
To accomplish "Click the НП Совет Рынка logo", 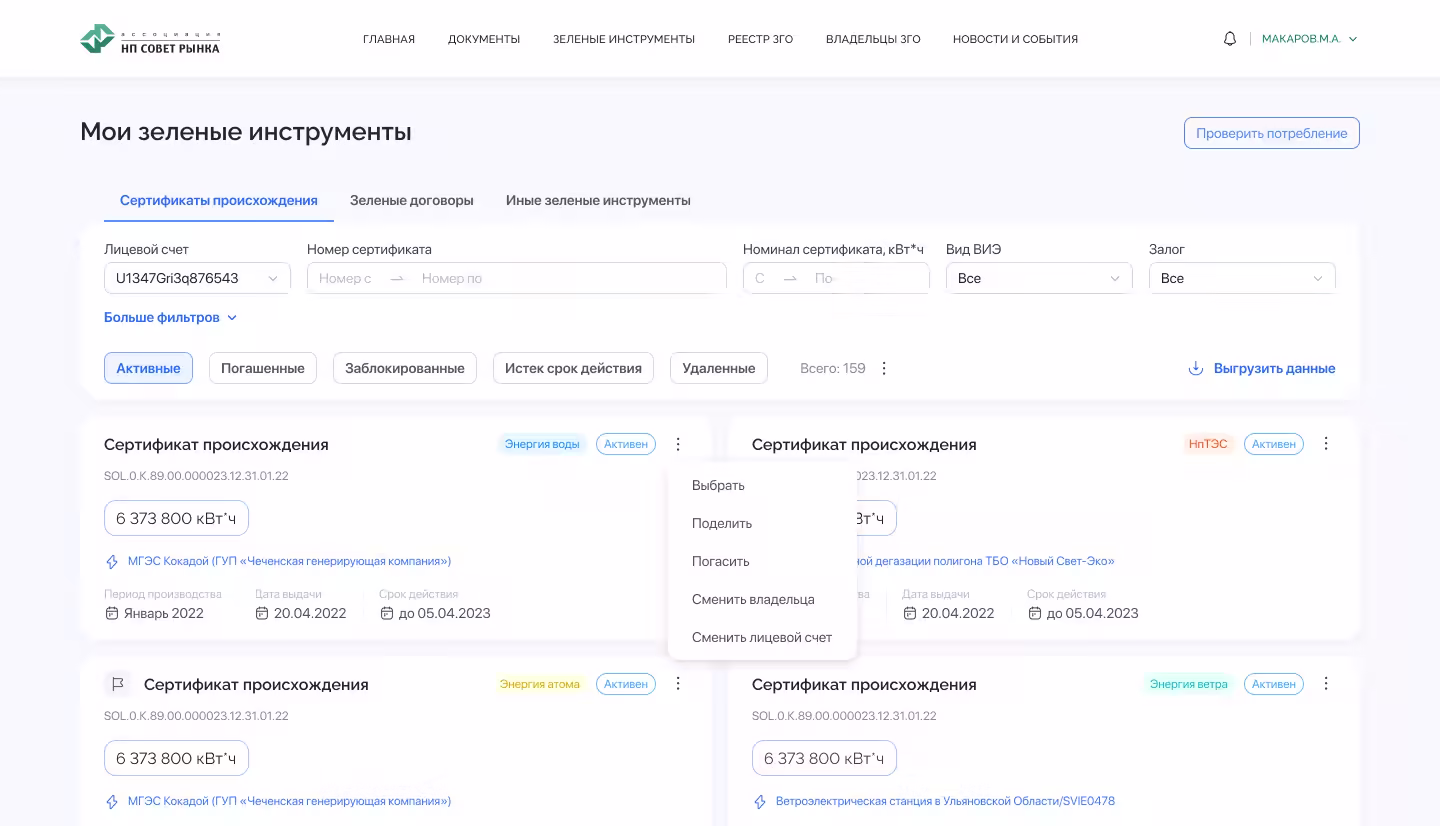I will tap(150, 40).
